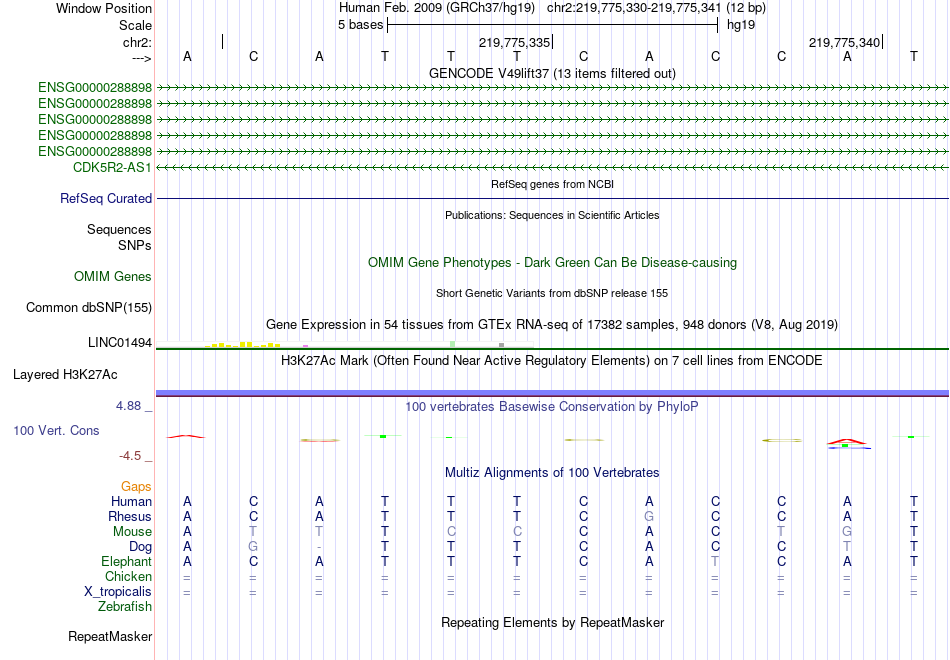Image resolution: width=950 pixels, height=660 pixels.
Task: Click the SNPs track label
Action: 135,245
